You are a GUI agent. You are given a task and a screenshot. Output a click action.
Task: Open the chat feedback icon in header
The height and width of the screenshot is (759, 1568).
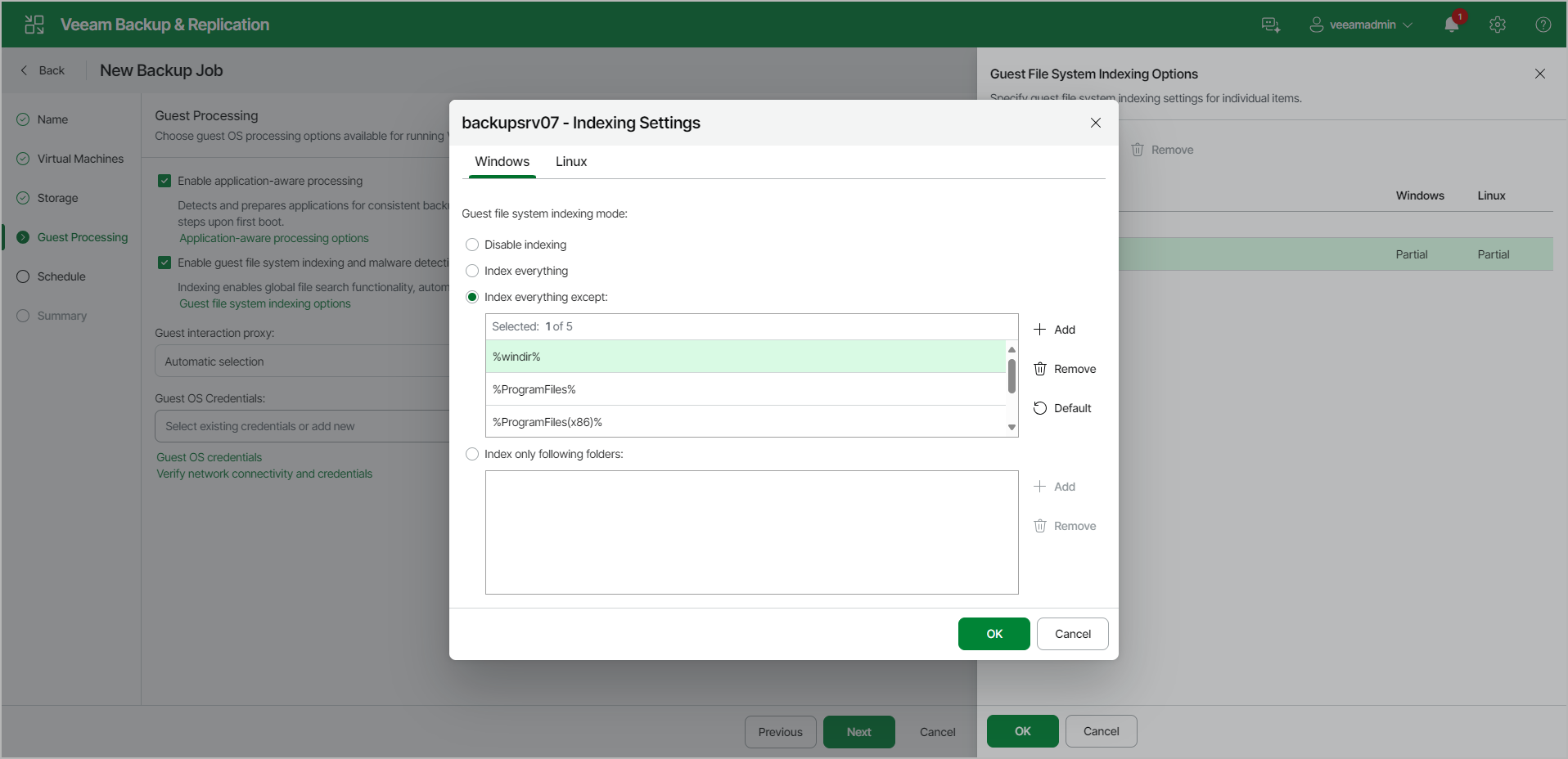(1271, 25)
